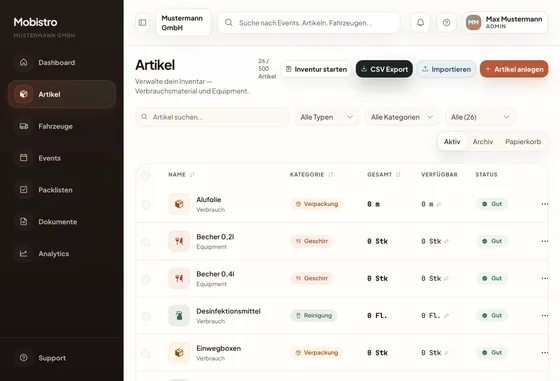
Task: Open the Alle (26) filter dropdown
Action: (x=480, y=117)
